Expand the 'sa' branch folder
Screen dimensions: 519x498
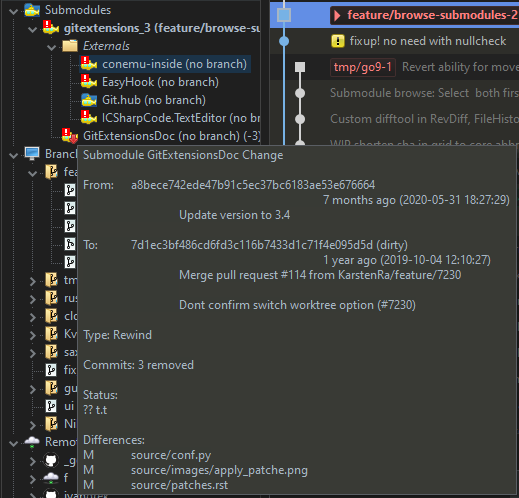tap(32, 353)
